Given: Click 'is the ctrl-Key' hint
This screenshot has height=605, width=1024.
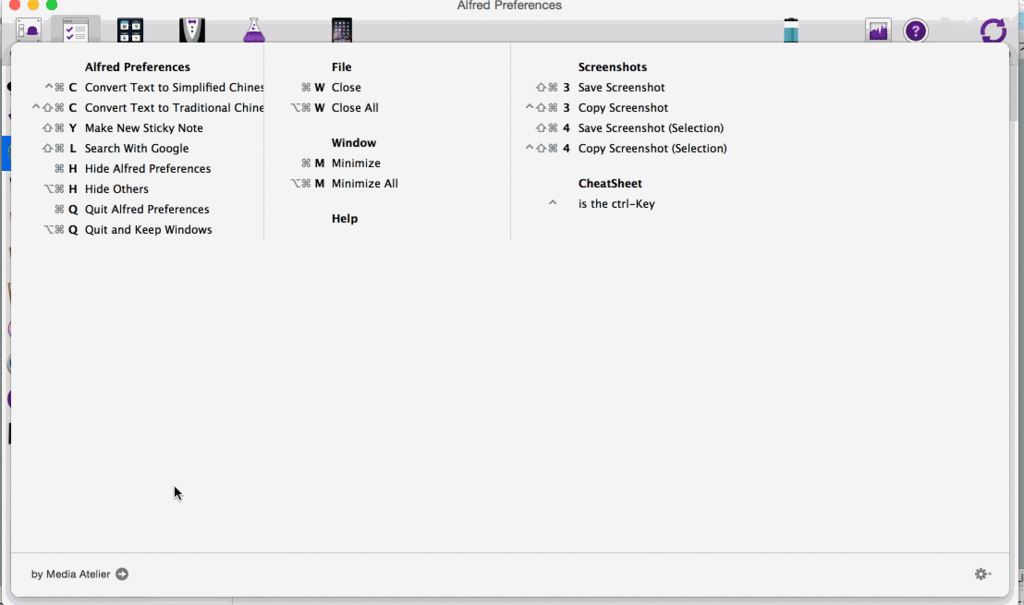Looking at the screenshot, I should point(616,203).
